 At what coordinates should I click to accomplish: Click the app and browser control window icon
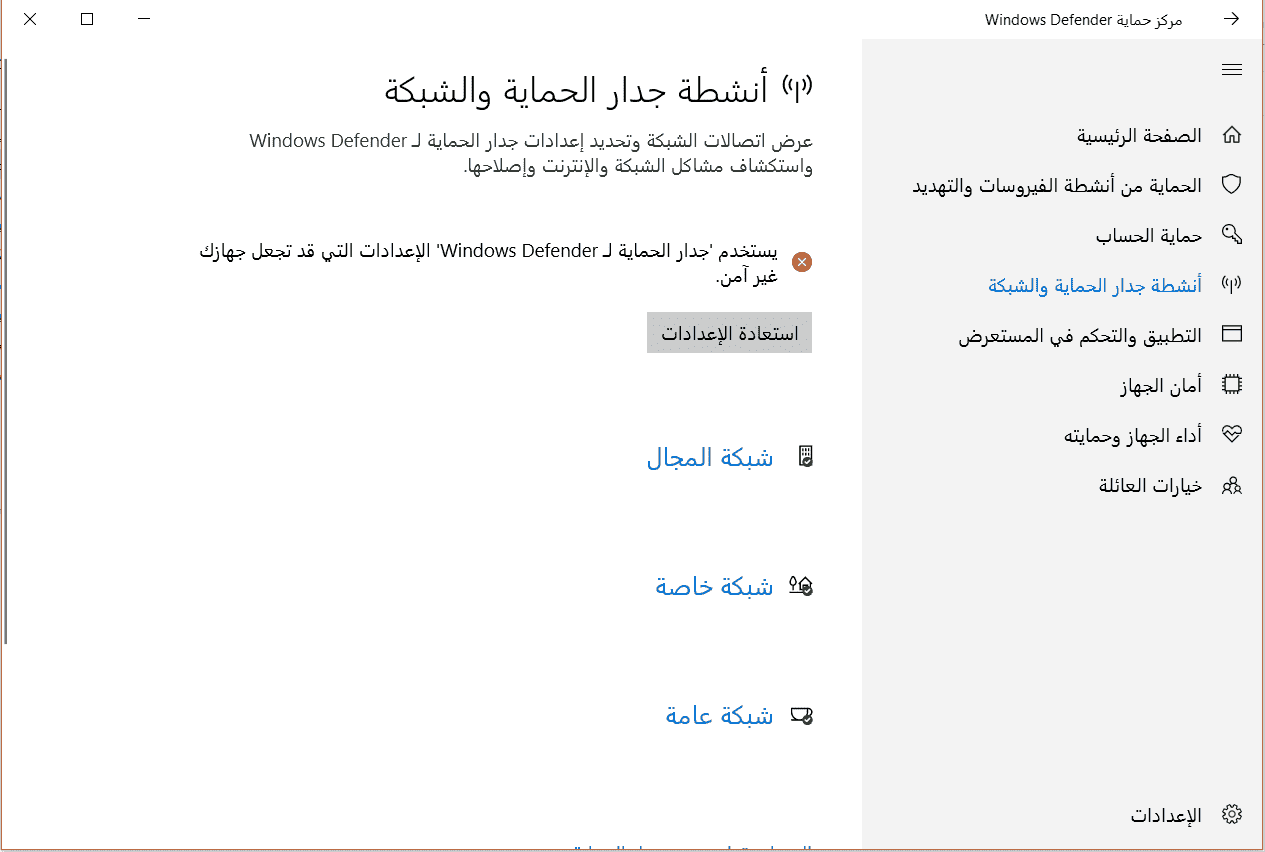click(1232, 335)
